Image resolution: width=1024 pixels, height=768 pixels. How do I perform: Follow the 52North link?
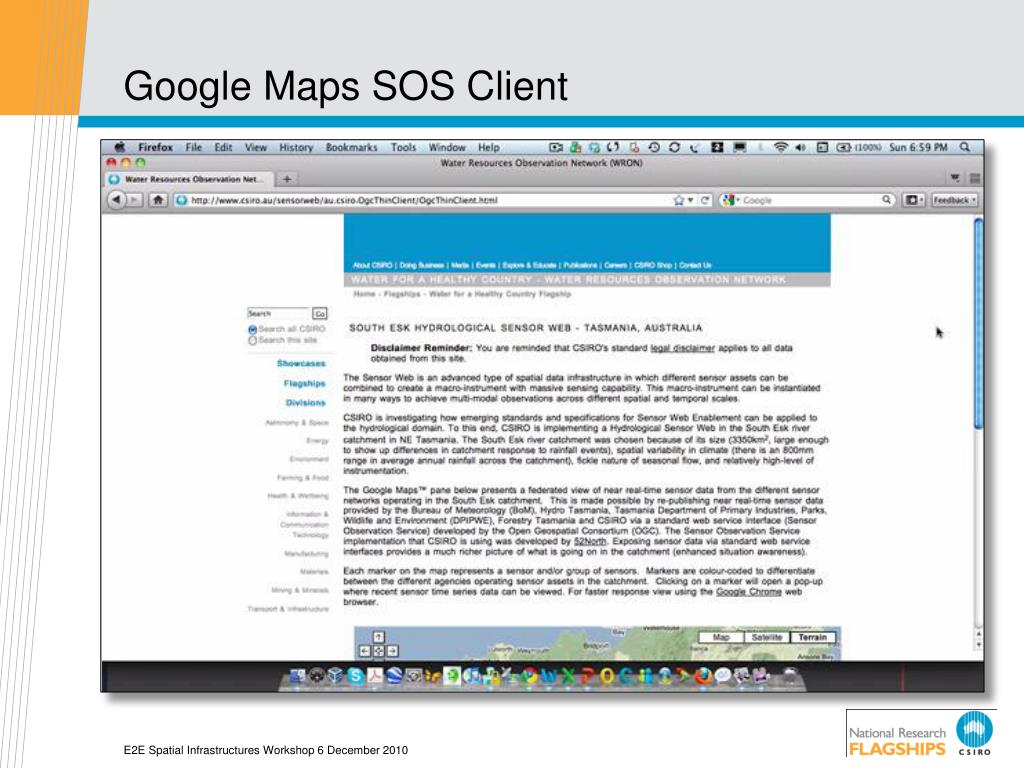pyautogui.click(x=590, y=541)
